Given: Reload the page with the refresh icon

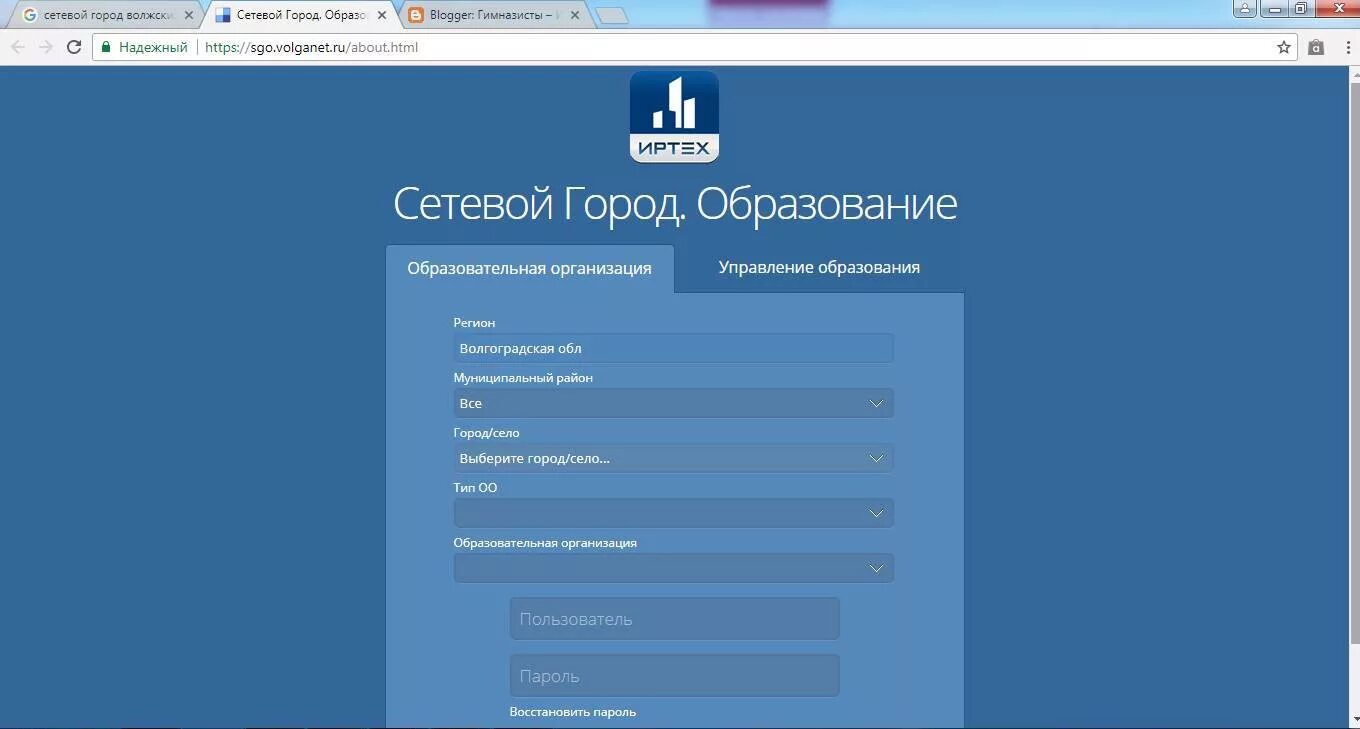Looking at the screenshot, I should (73, 47).
